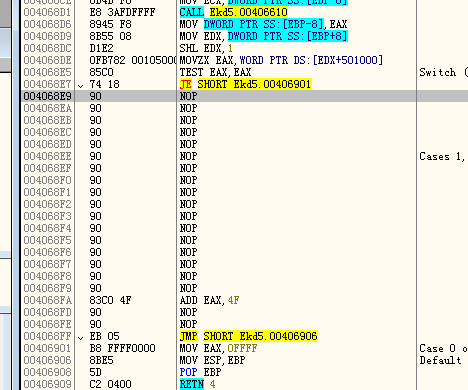The width and height of the screenshot is (468, 390).
Task: Click the Default comment at 00406906
Action: [x=440, y=360]
